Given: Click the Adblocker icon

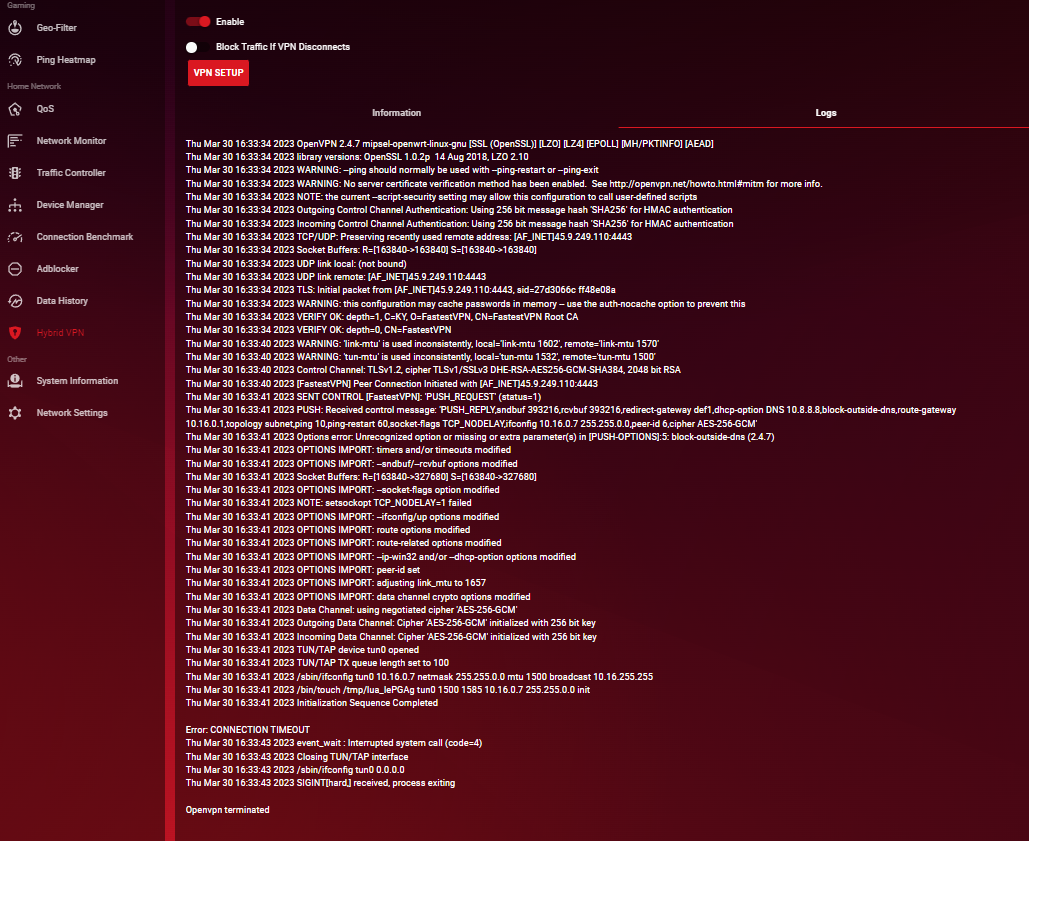Looking at the screenshot, I should click(15, 269).
